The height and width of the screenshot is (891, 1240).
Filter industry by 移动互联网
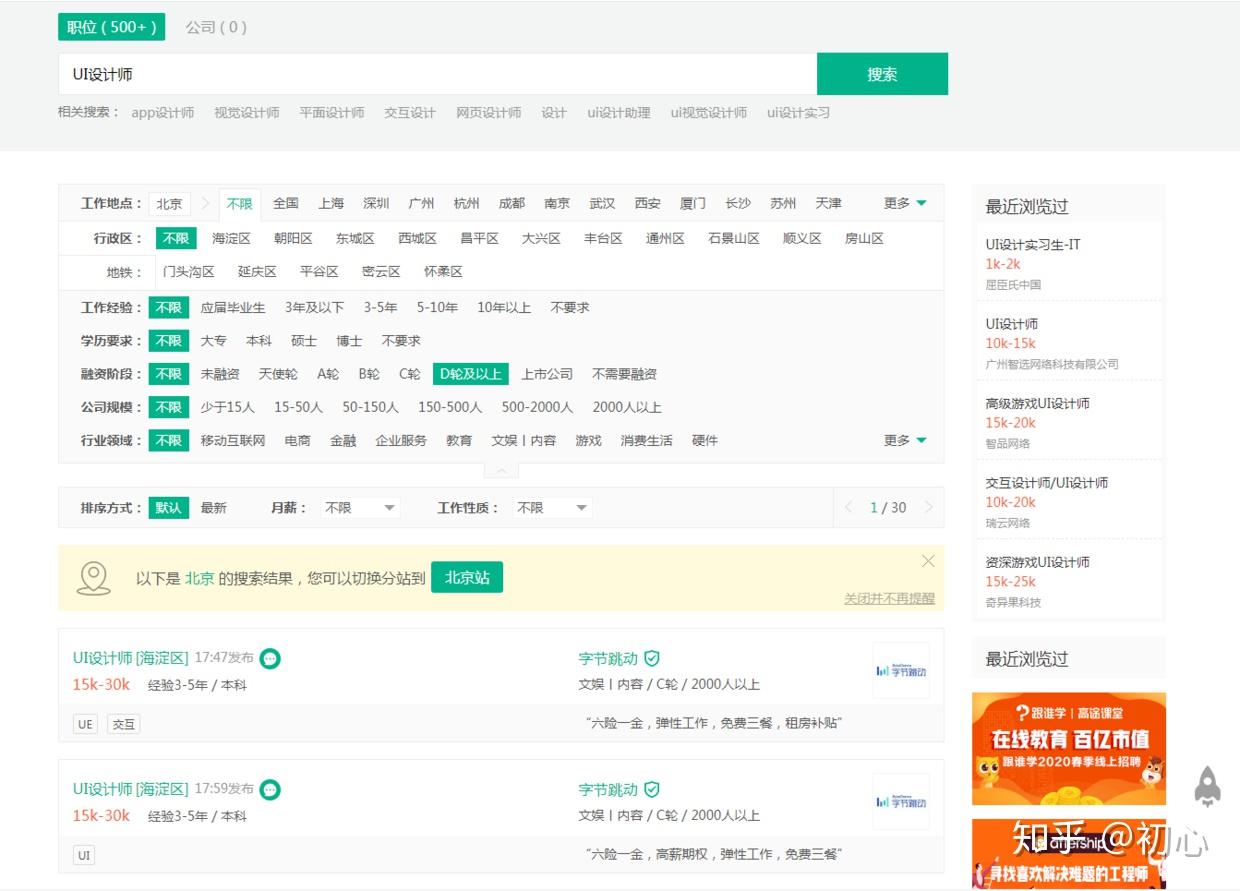233,440
